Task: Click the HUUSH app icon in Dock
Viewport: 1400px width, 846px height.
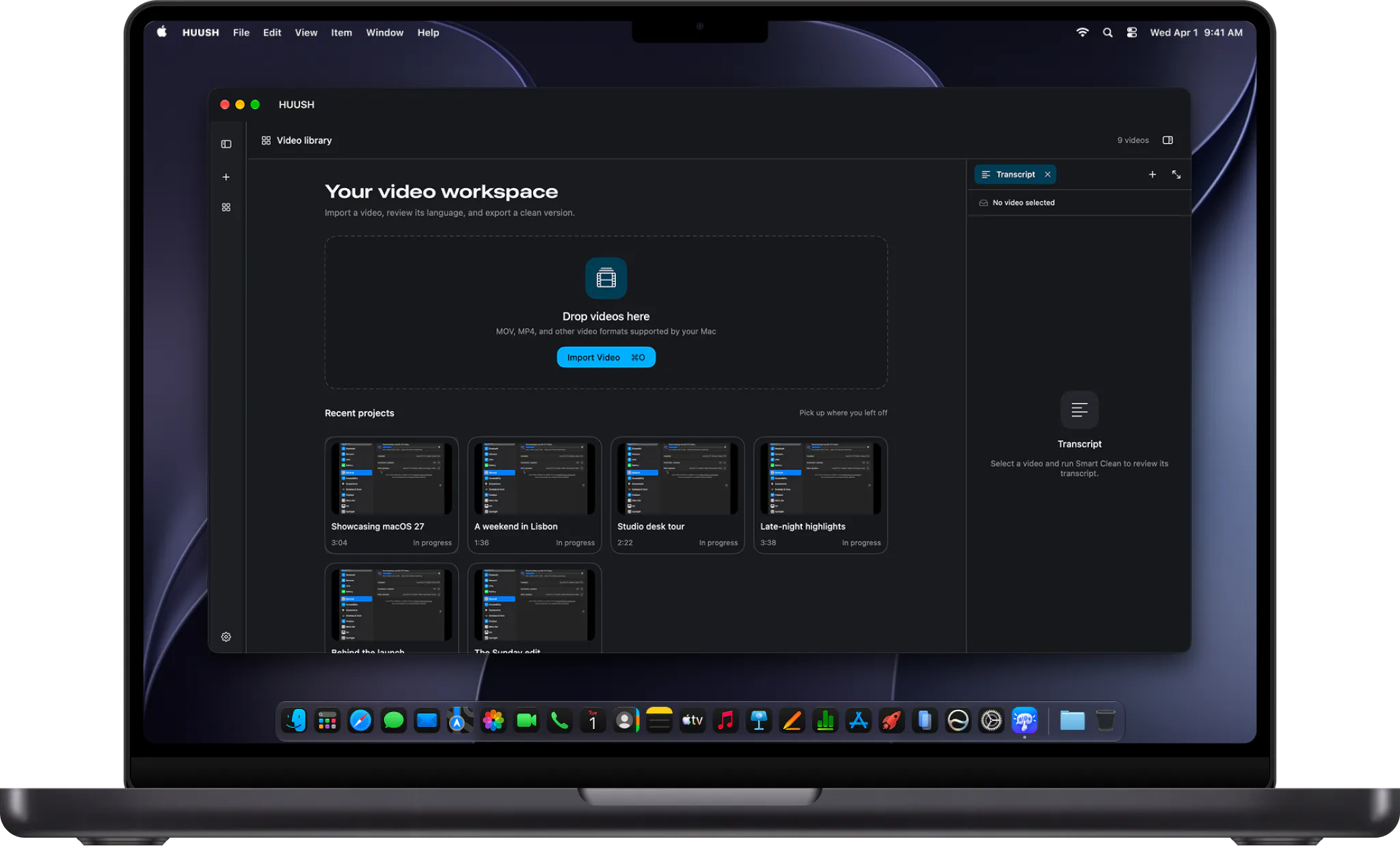Action: point(1025,720)
